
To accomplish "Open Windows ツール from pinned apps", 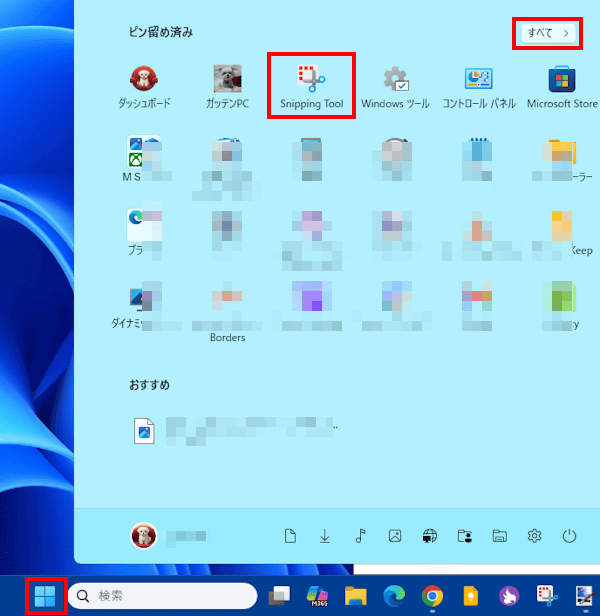I will [x=395, y=85].
